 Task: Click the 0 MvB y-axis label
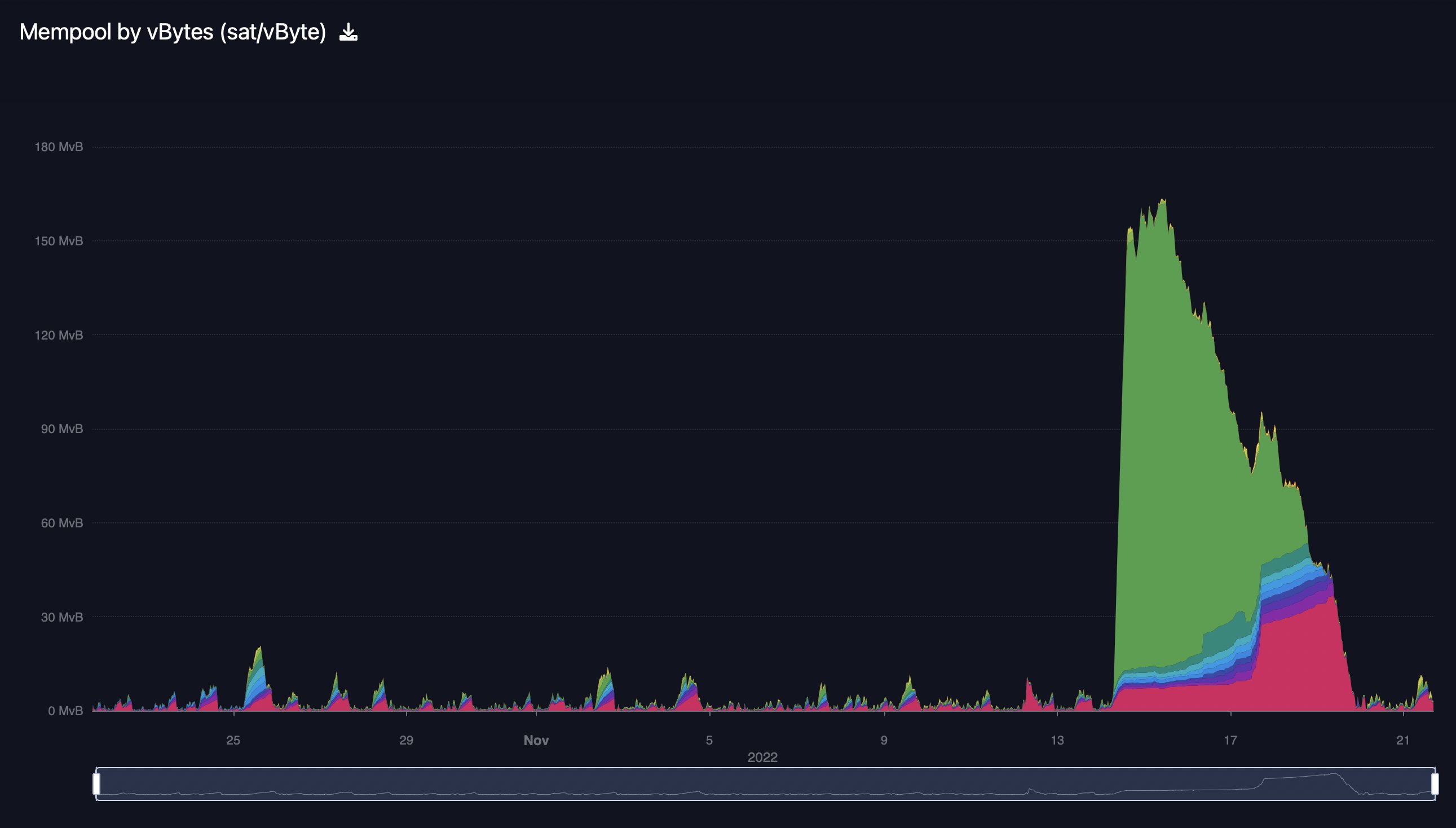coord(65,711)
